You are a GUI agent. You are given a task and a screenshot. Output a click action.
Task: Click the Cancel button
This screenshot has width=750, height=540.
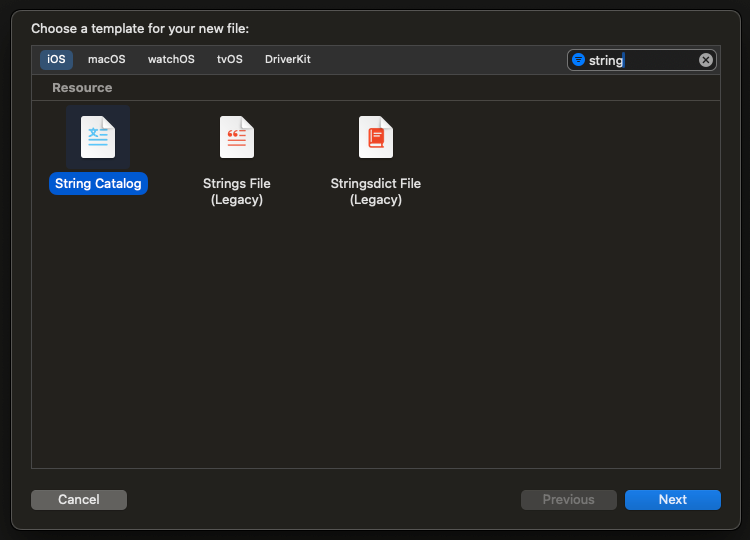[79, 499]
